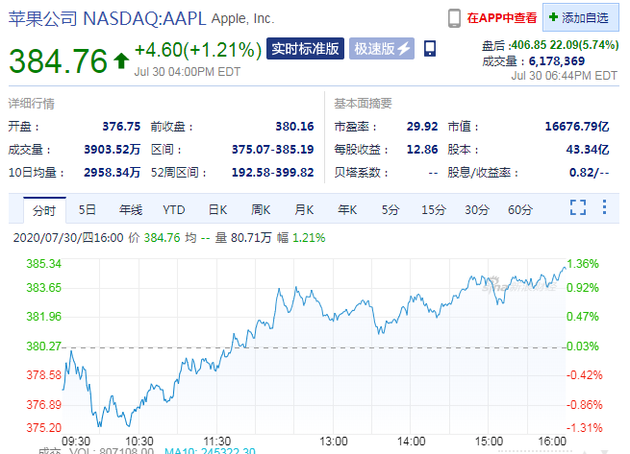Click the green price up arrow
Image resolution: width=630 pixels, height=454 pixels.
121,61
